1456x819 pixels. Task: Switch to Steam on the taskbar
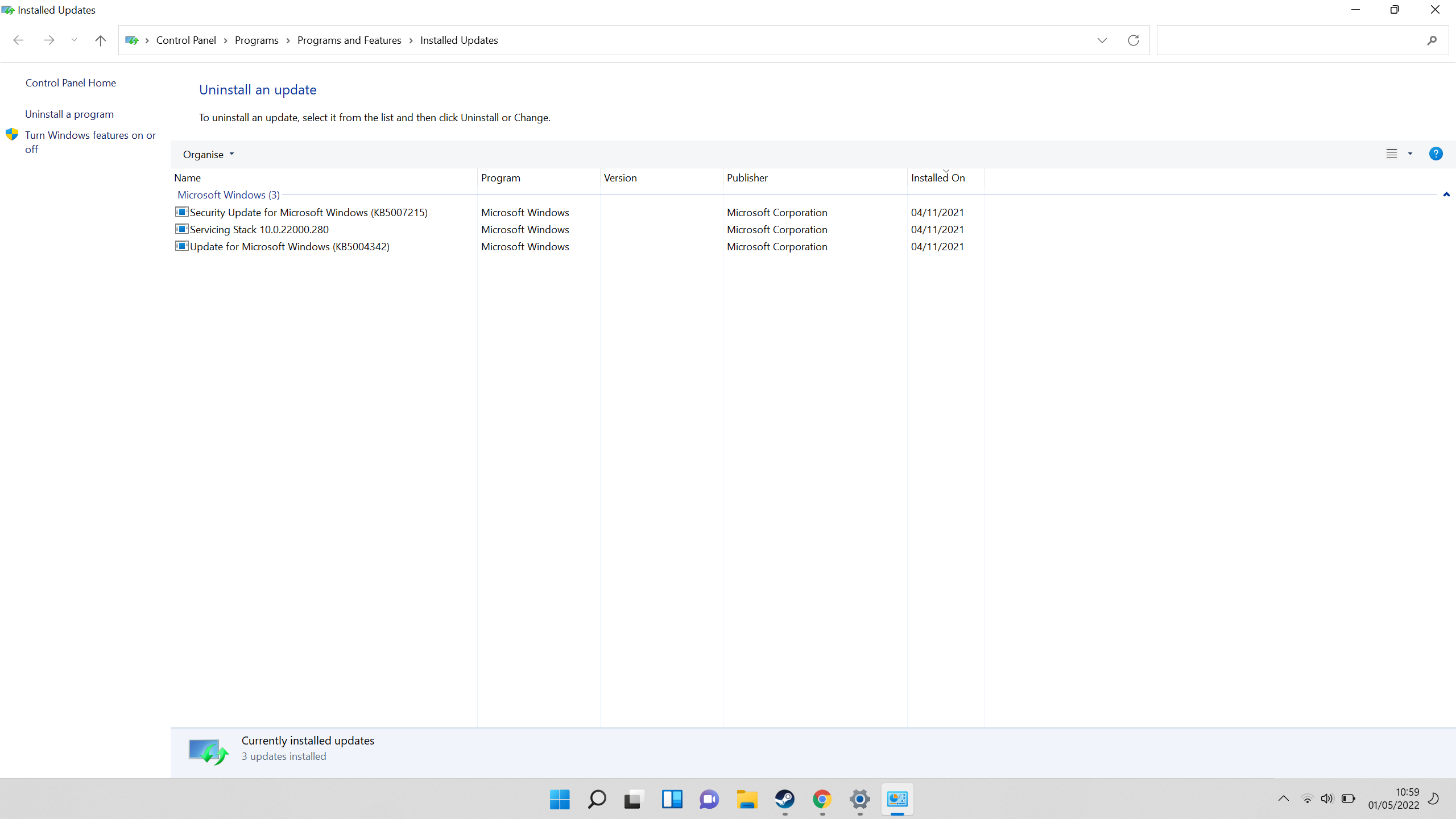click(785, 800)
